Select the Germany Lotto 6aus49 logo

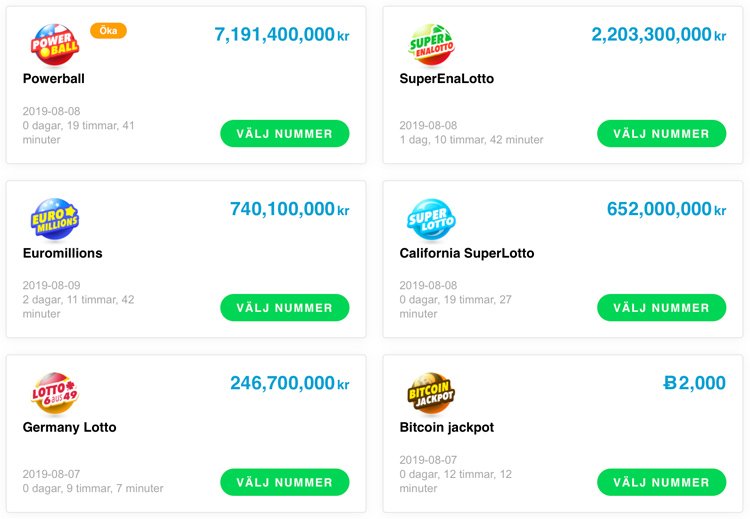click(55, 394)
